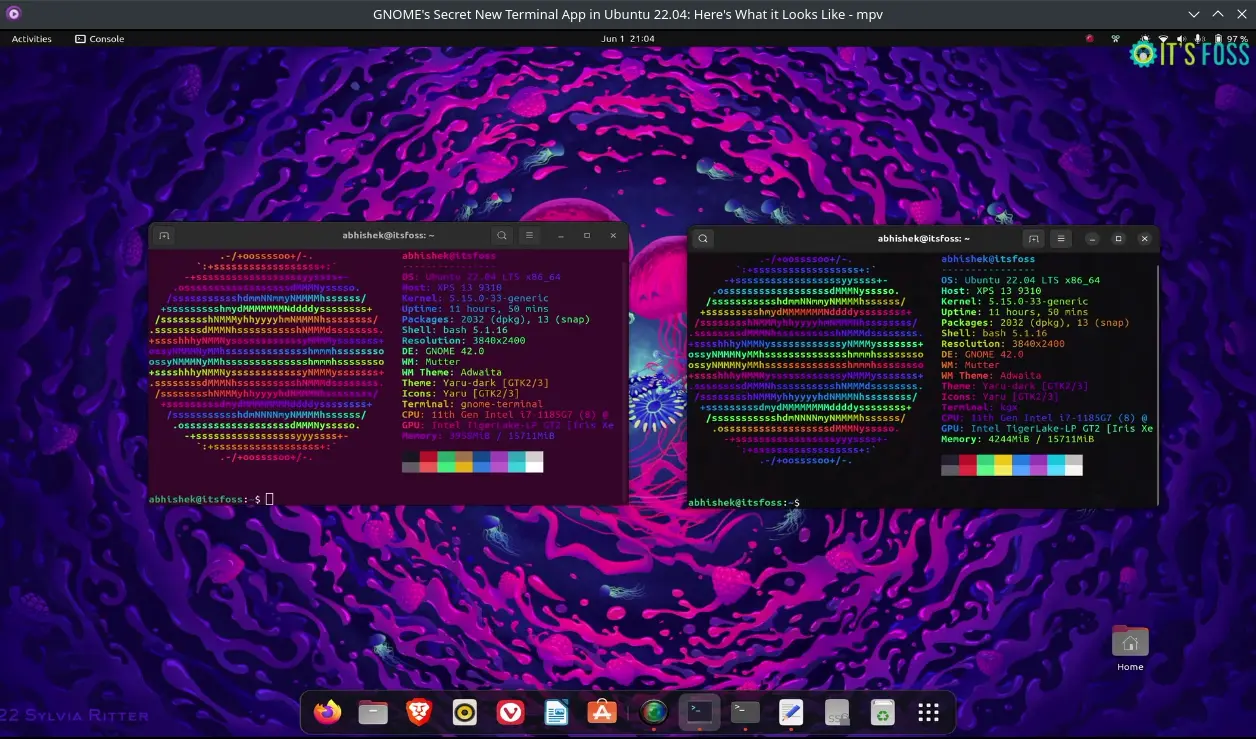
Task: Open a new tab in the left terminal window
Action: point(165,236)
